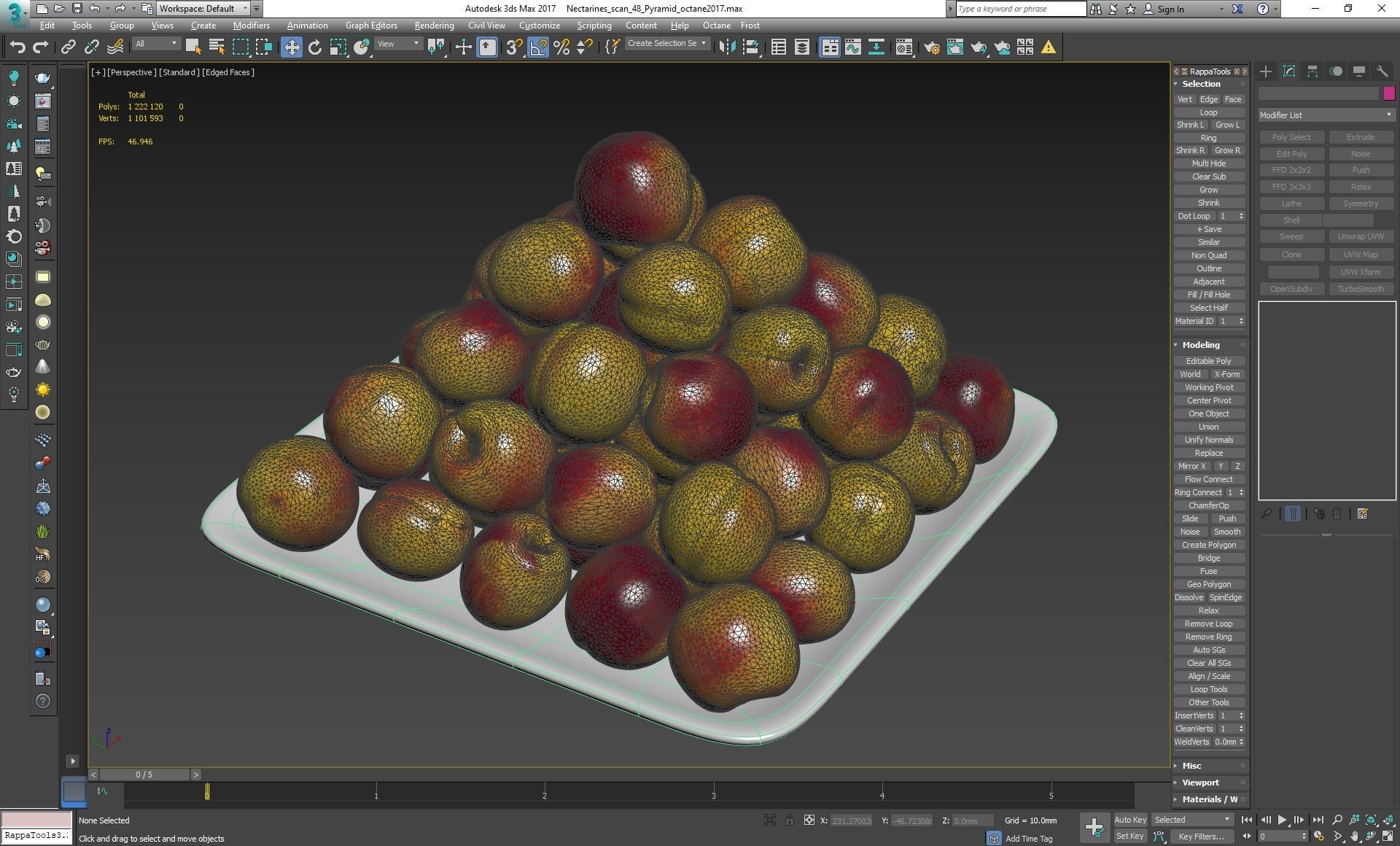This screenshot has width=1400, height=846.
Task: Open the Align tool icon
Action: [750, 47]
